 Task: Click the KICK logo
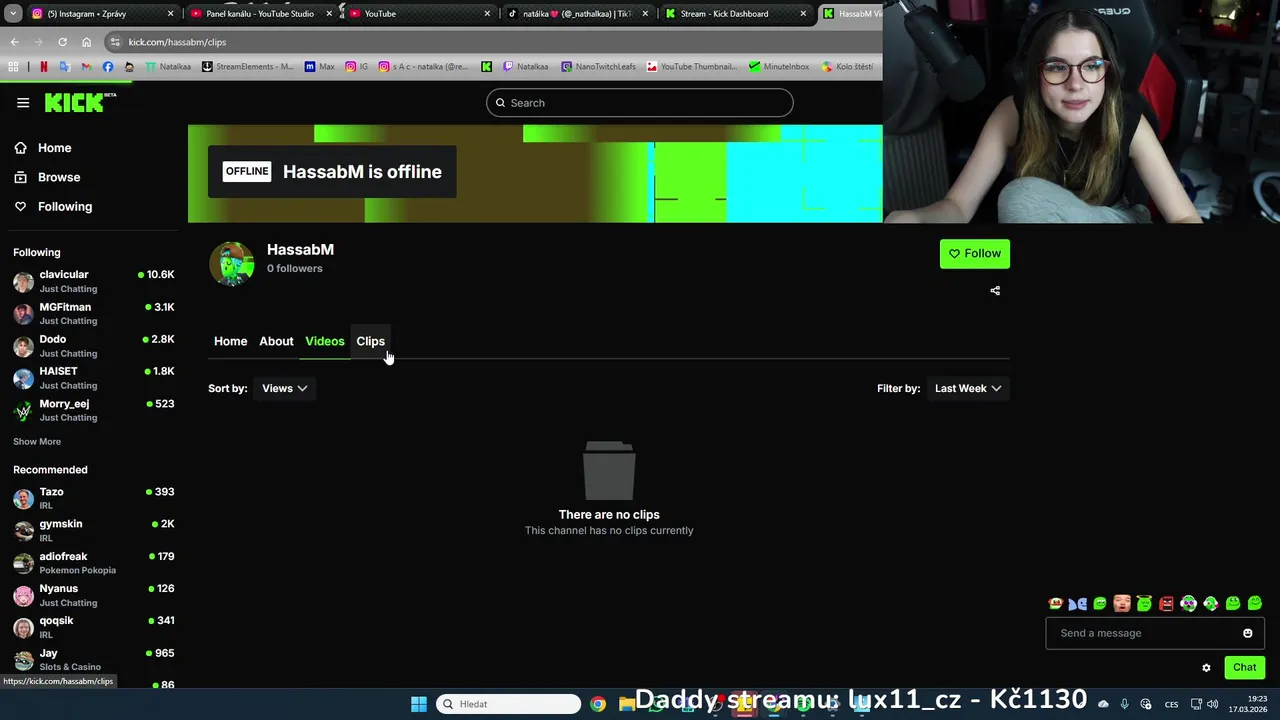80,102
